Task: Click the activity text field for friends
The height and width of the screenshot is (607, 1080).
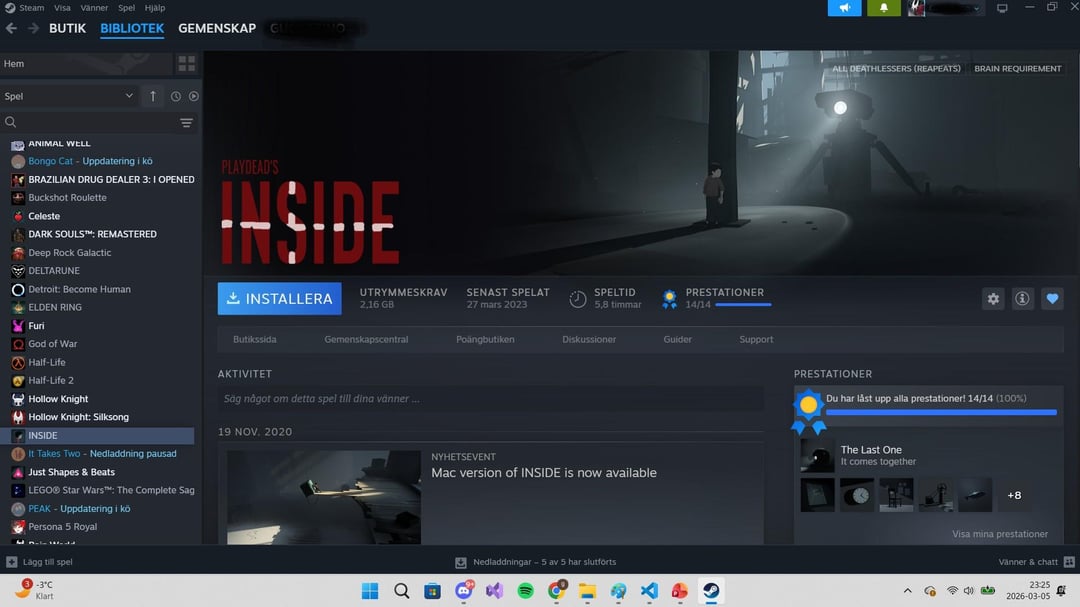Action: [x=490, y=398]
